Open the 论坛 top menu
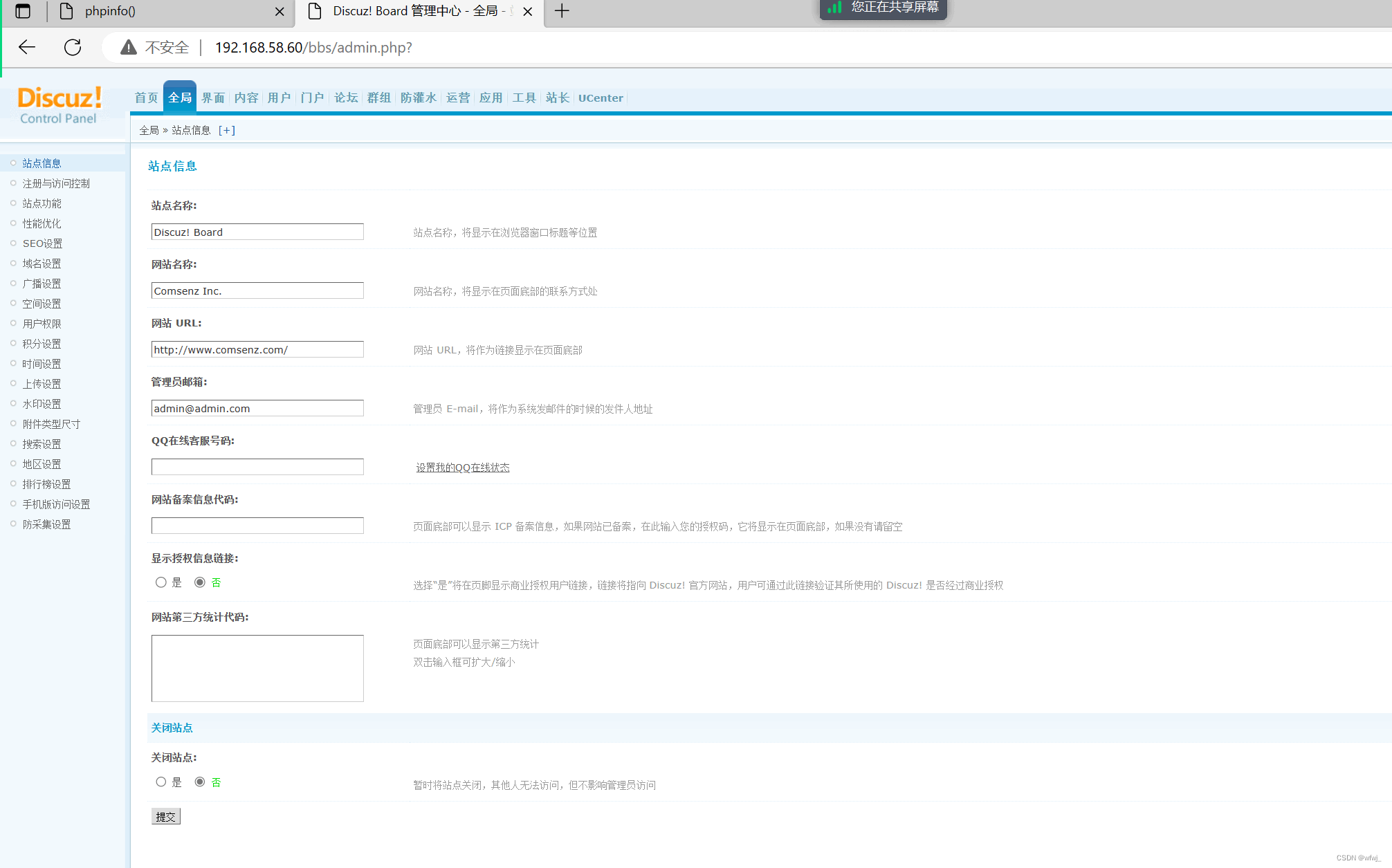 point(346,98)
